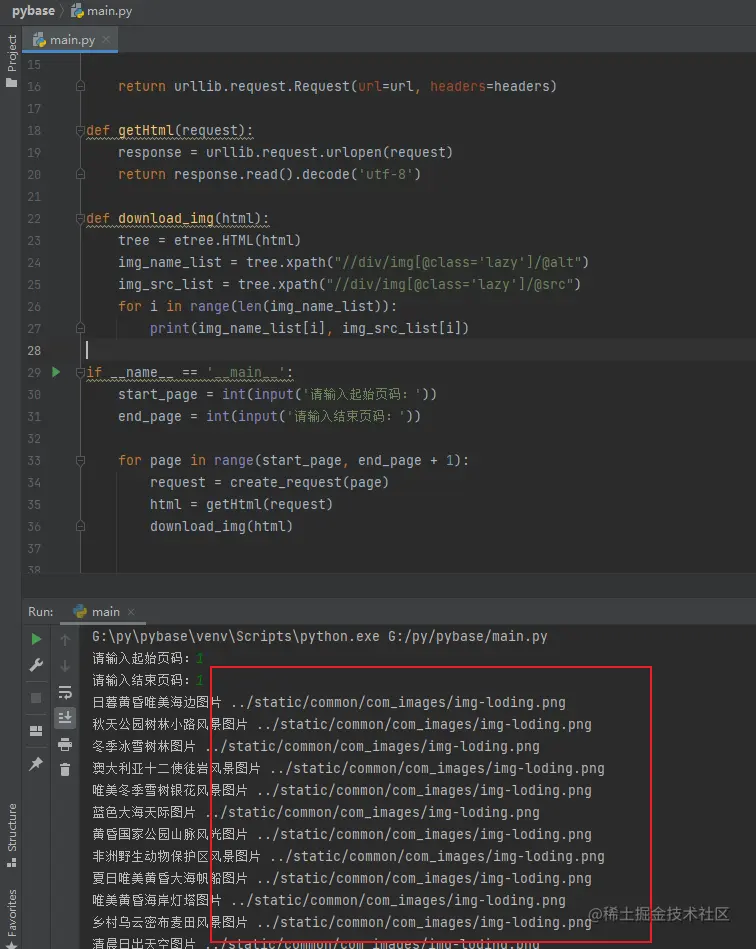
Task: Click line number 33 in the gutter
Action: click(x=34, y=461)
